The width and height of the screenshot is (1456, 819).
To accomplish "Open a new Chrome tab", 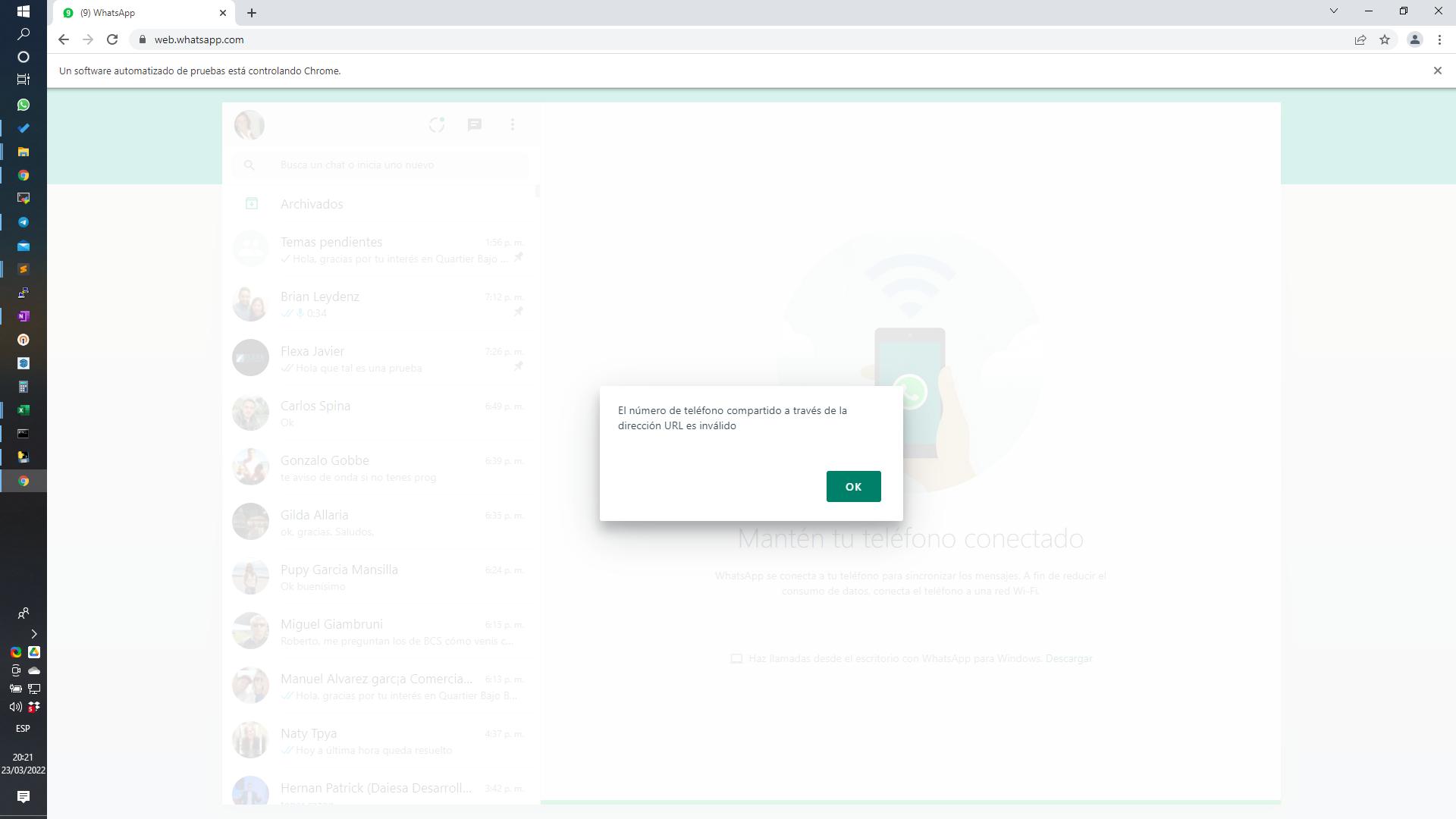I will point(252,13).
